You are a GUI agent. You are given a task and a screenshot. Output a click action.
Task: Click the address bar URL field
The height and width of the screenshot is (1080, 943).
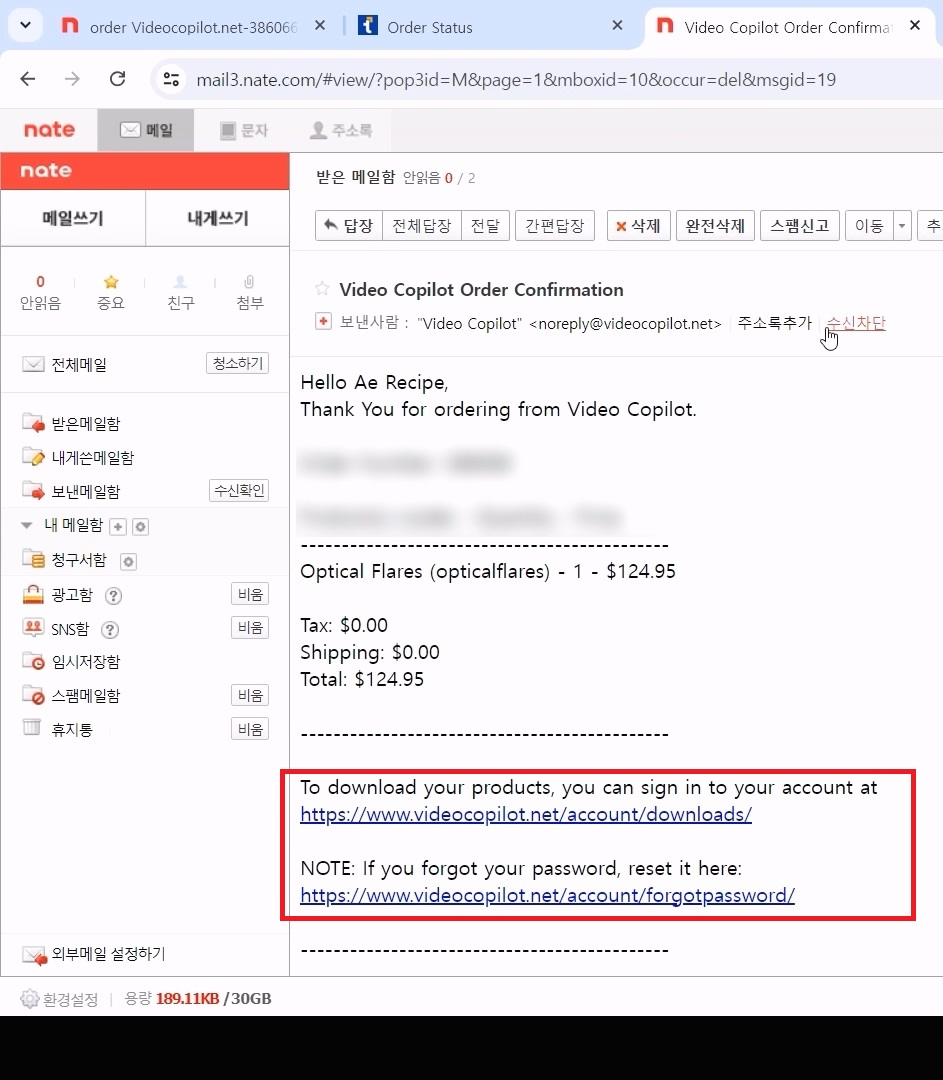click(516, 80)
